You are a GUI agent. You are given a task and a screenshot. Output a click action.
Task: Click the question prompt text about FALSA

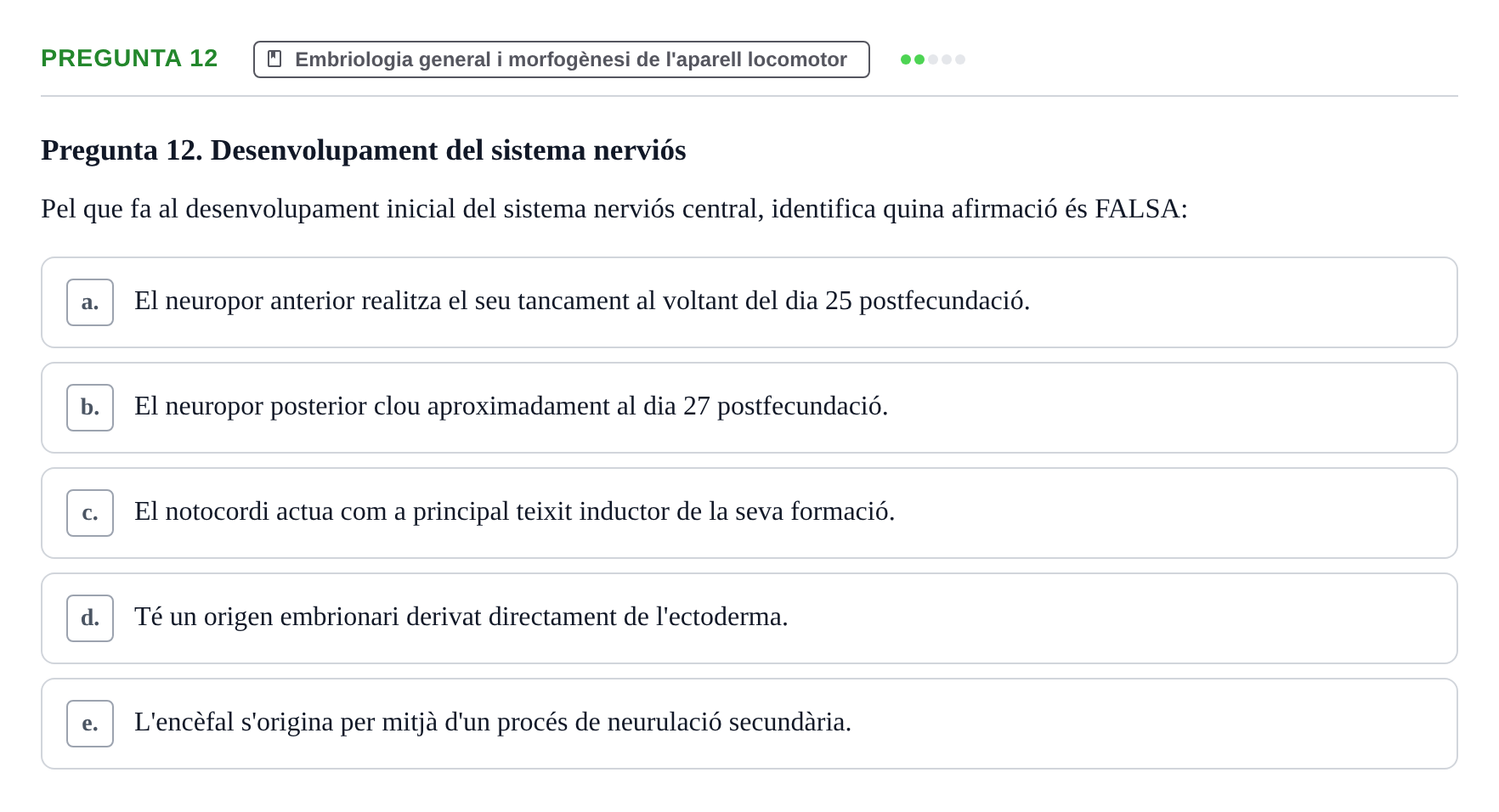pos(614,209)
